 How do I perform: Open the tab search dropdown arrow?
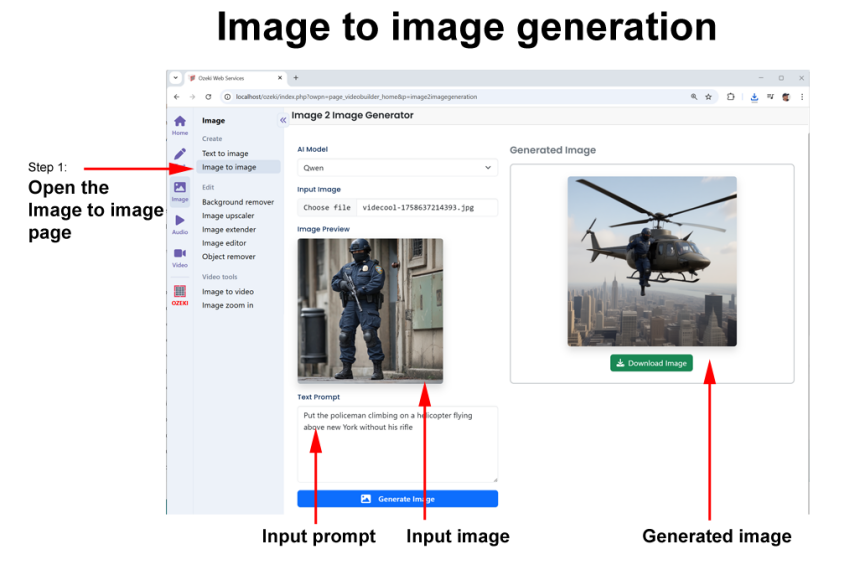(x=176, y=78)
